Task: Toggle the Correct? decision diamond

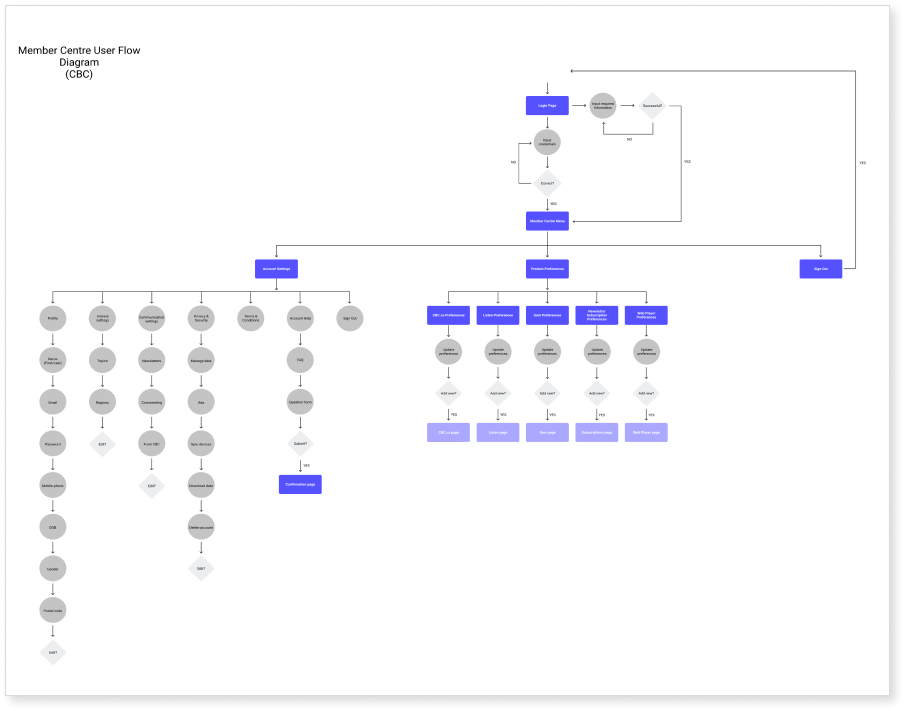Action: tap(547, 182)
